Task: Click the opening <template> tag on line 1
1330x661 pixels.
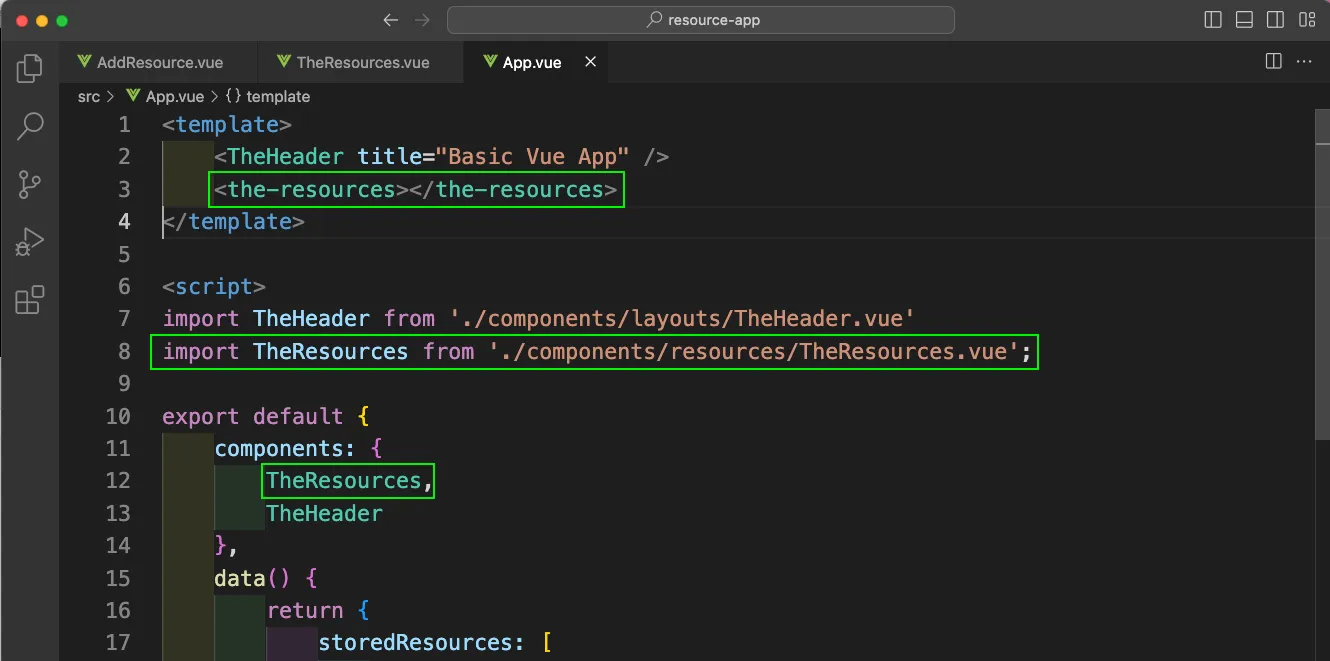Action: 227,124
